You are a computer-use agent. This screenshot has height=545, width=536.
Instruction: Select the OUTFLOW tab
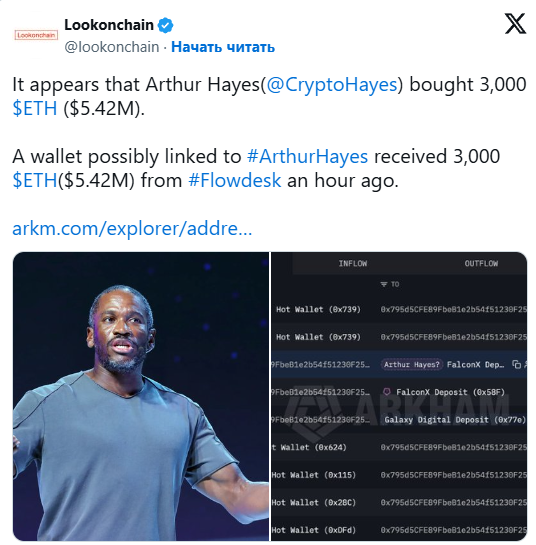click(481, 263)
